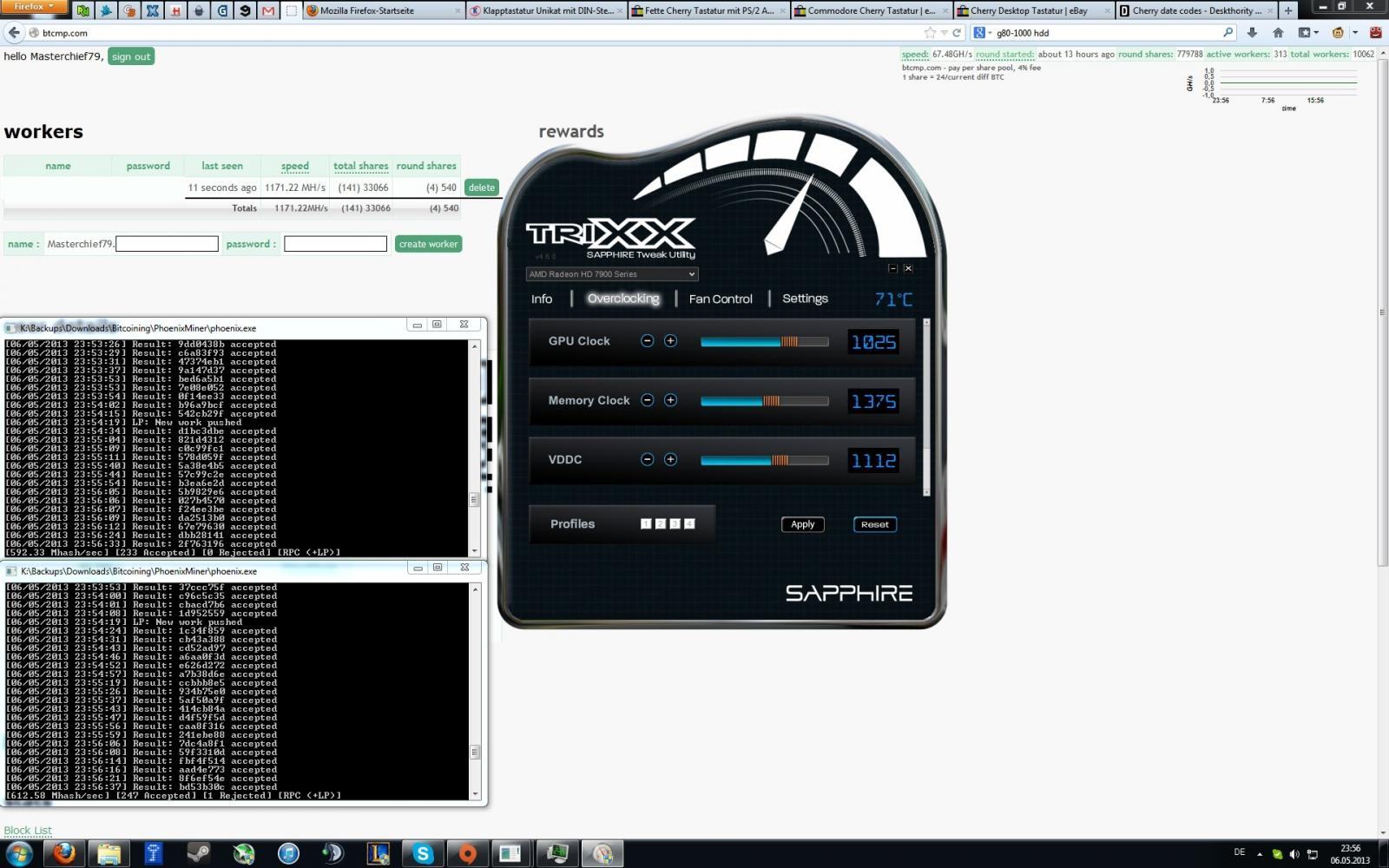This screenshot has height=868, width=1389.
Task: Switch to Cherry Desktop Tastatur eBay tab
Action: (x=1034, y=10)
